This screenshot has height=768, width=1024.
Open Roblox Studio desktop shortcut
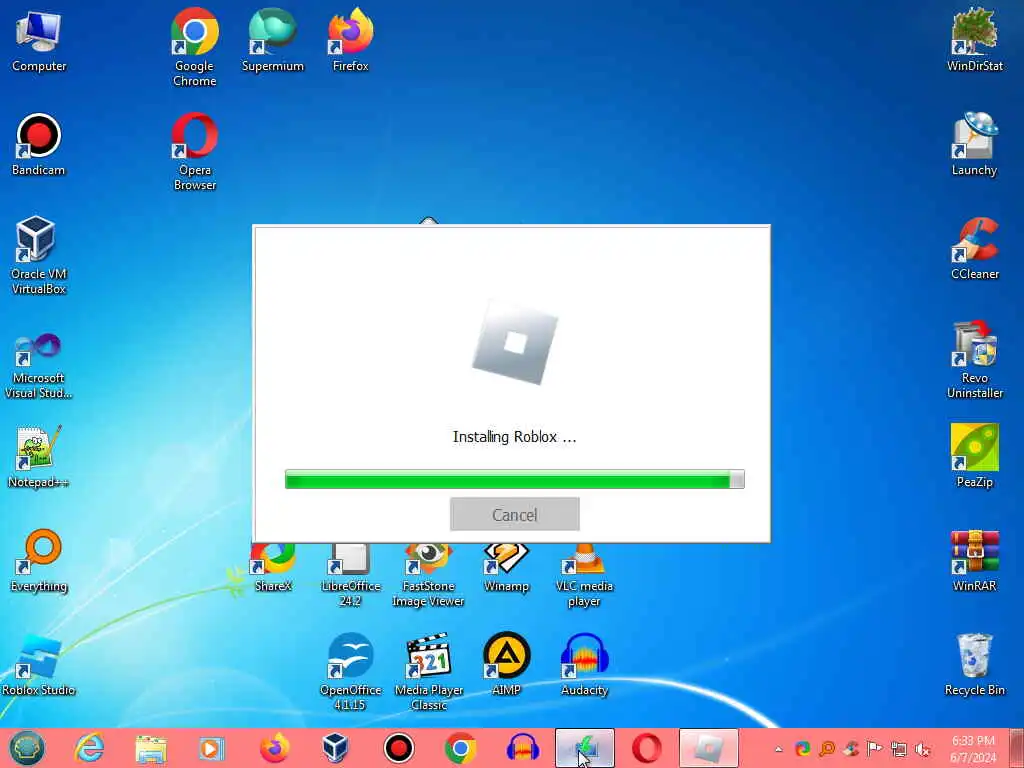(39, 665)
